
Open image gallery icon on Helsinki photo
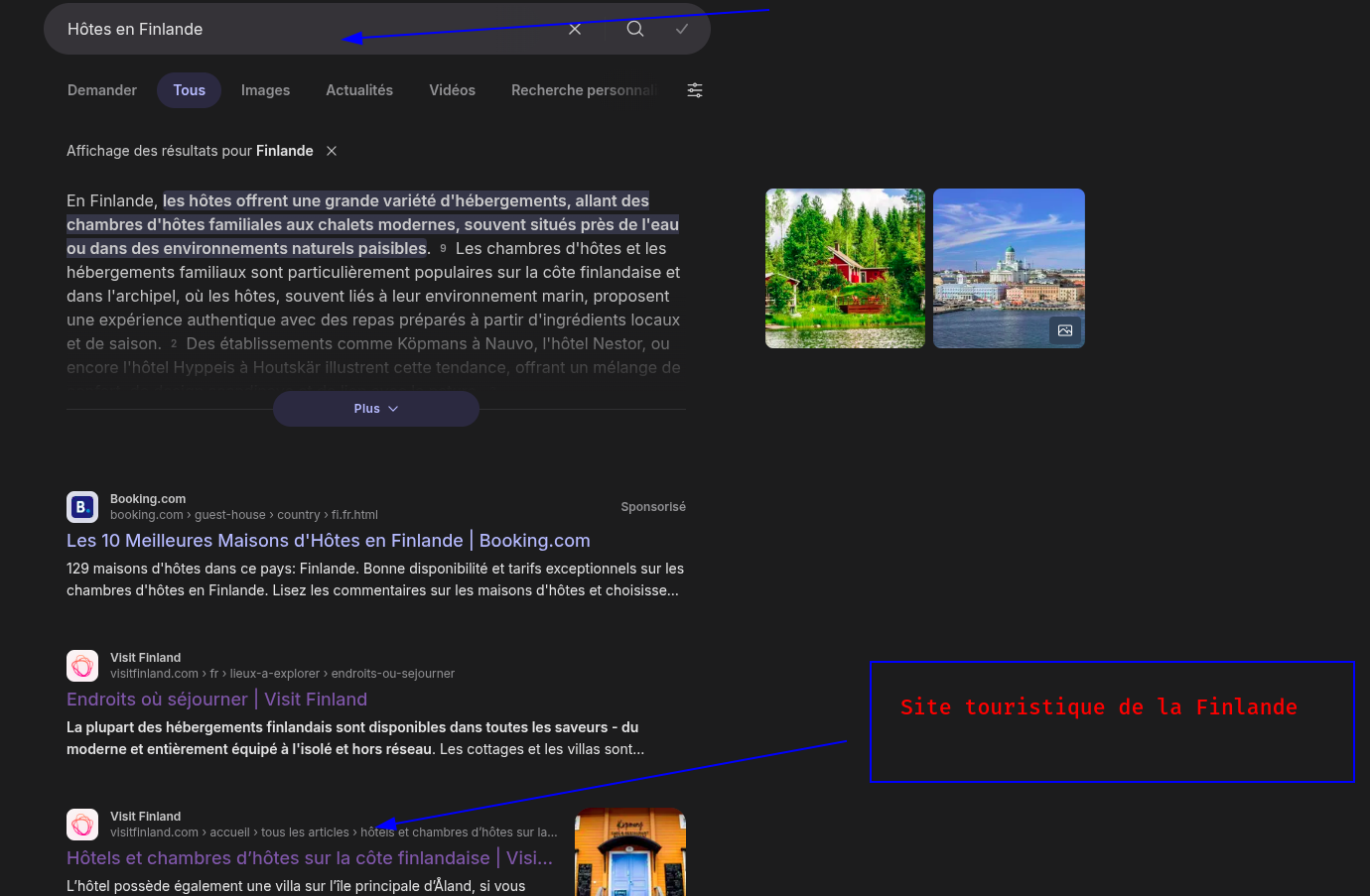(1065, 330)
